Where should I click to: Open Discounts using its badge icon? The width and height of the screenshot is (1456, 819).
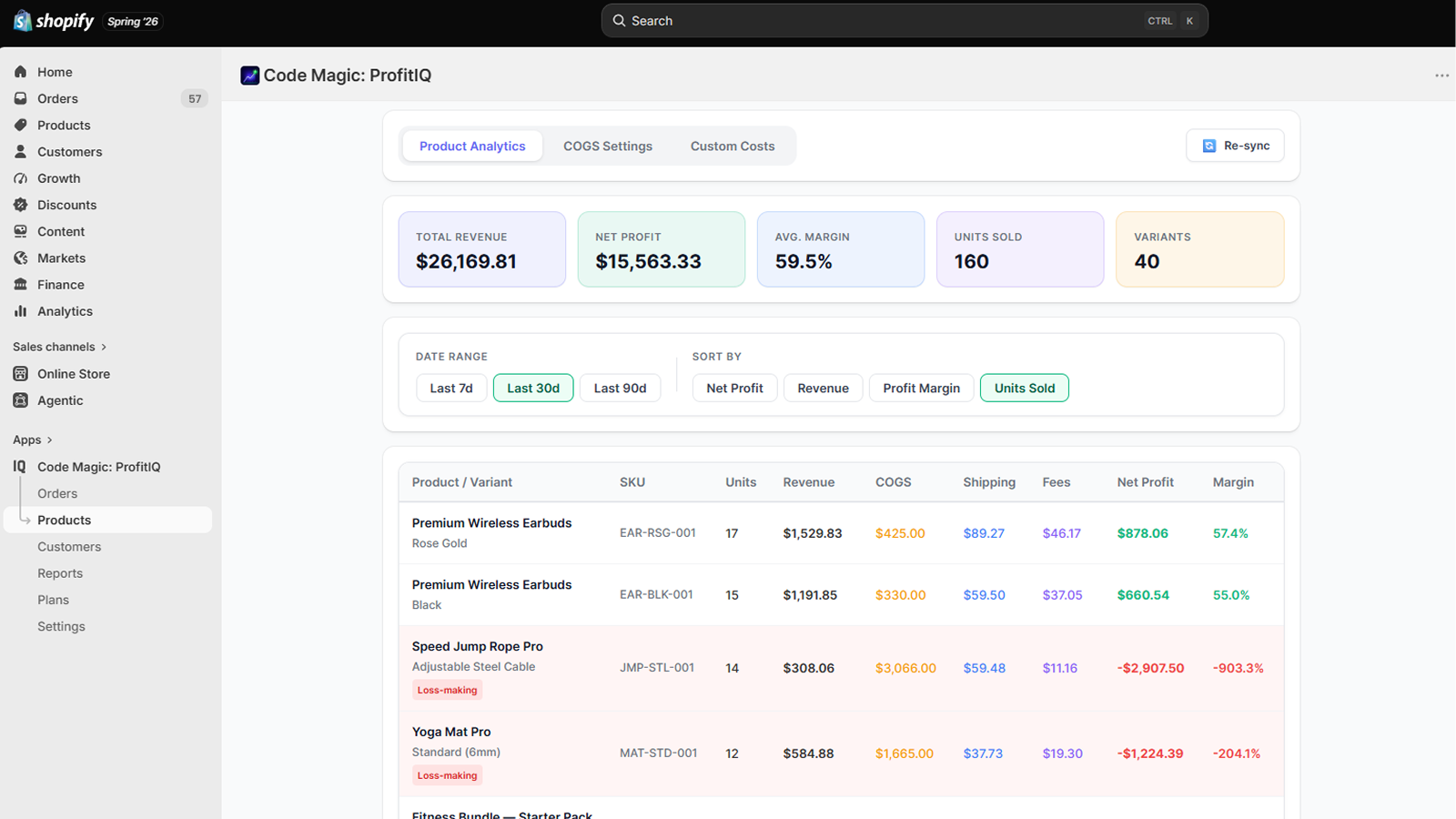pos(20,205)
